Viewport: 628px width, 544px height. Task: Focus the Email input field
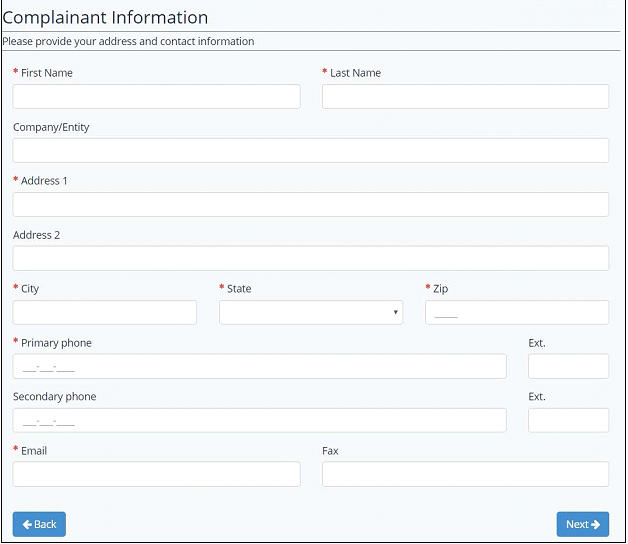(x=156, y=475)
